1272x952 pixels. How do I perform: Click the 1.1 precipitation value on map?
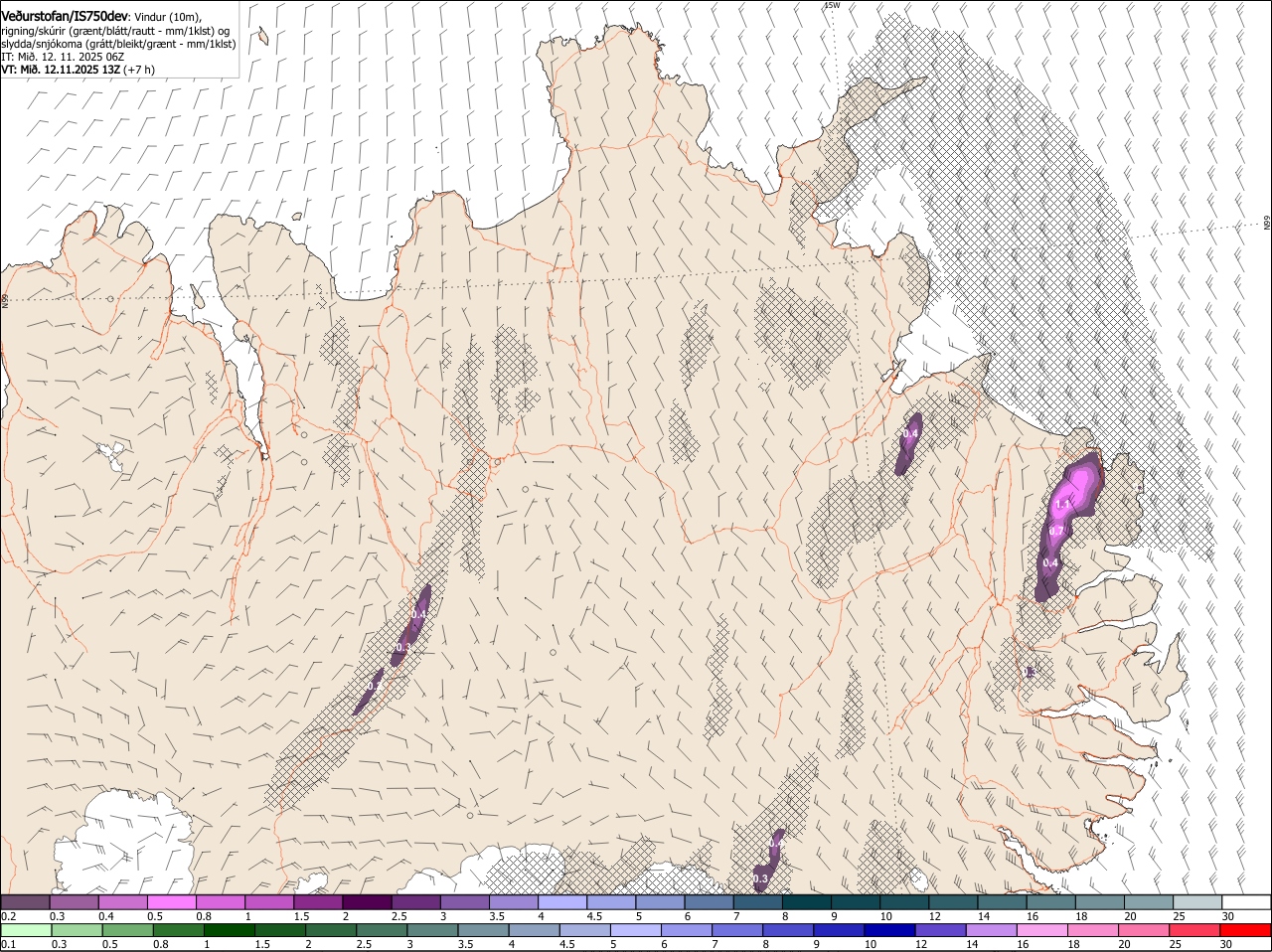[1062, 505]
